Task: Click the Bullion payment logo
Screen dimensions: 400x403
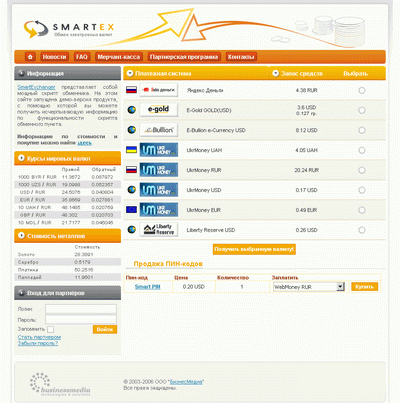Action: click(158, 130)
